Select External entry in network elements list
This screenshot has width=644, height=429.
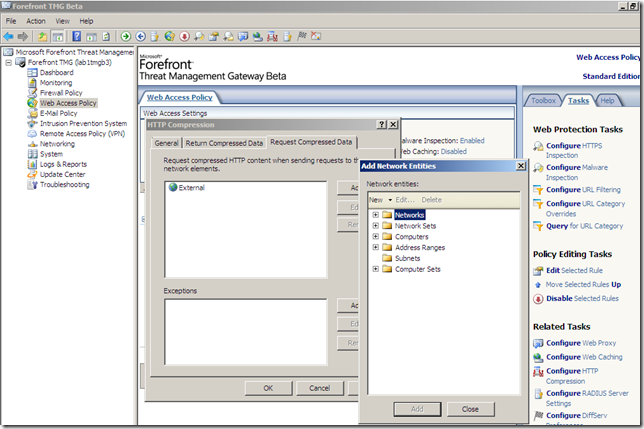point(187,188)
